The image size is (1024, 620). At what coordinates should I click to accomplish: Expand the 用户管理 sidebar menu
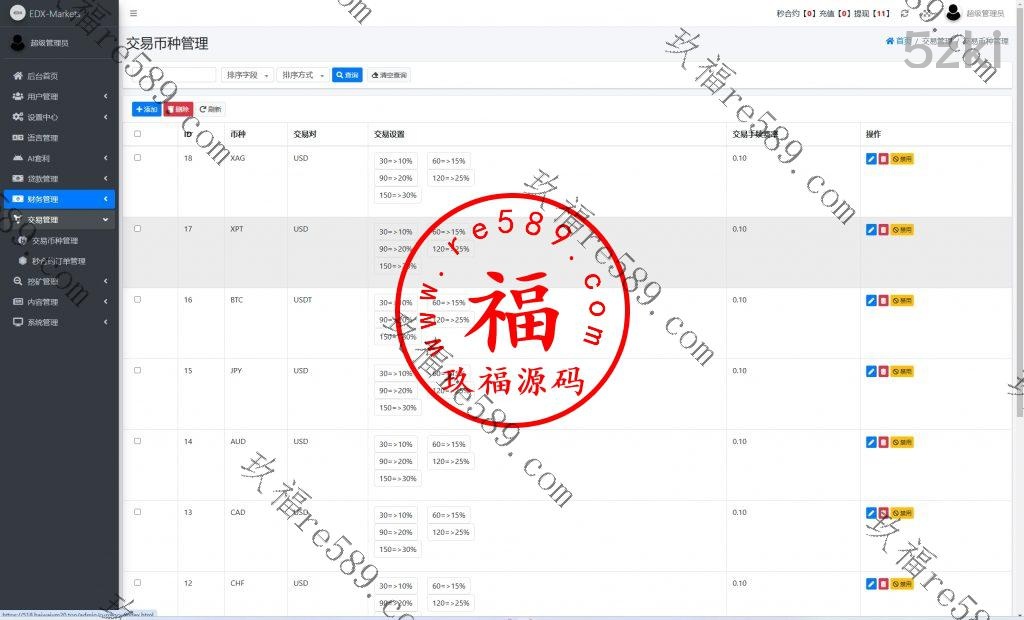(x=60, y=97)
